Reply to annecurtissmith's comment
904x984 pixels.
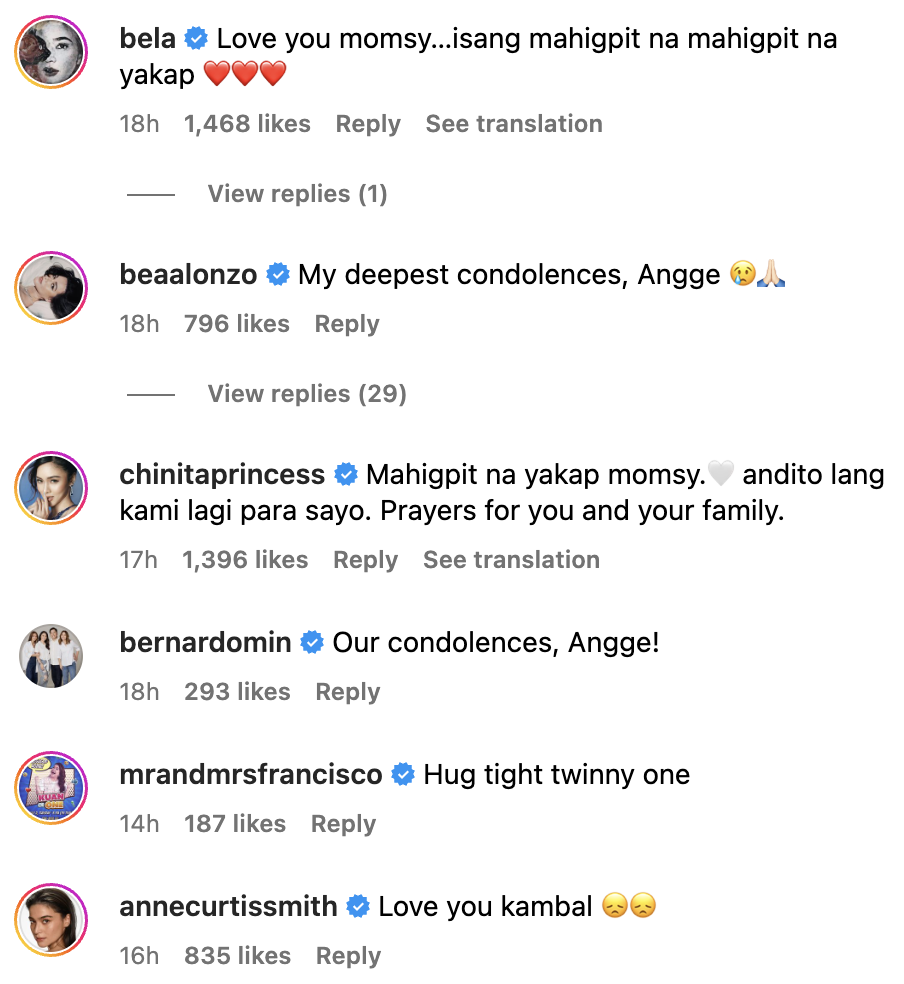[348, 956]
